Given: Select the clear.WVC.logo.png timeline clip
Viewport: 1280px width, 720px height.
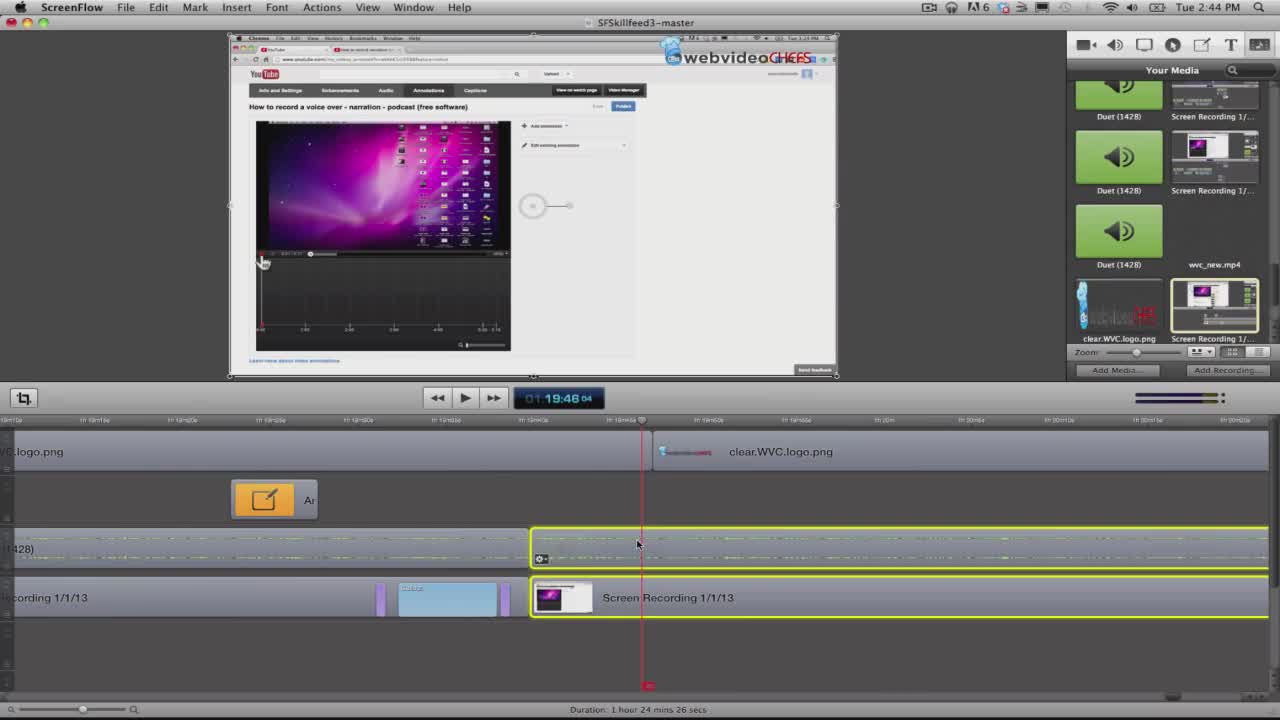Looking at the screenshot, I should tap(960, 452).
